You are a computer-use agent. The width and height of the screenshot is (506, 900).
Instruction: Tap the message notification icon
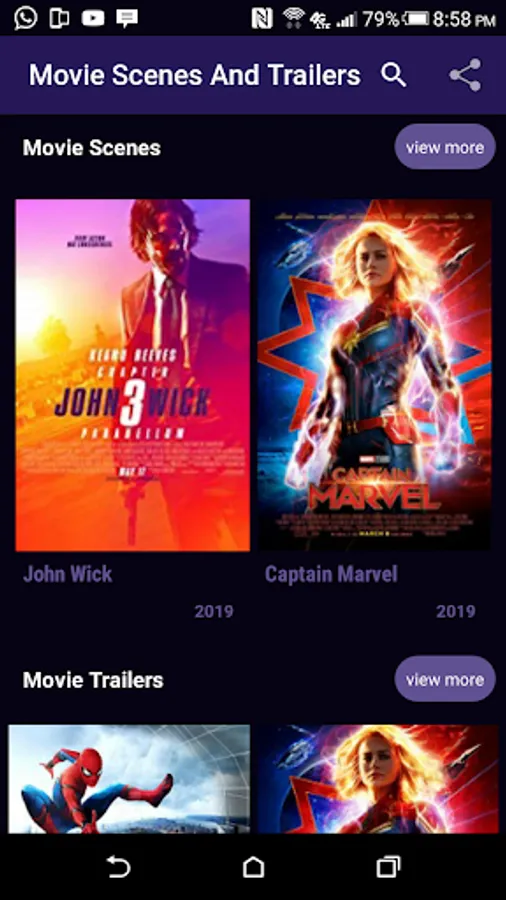tap(127, 19)
